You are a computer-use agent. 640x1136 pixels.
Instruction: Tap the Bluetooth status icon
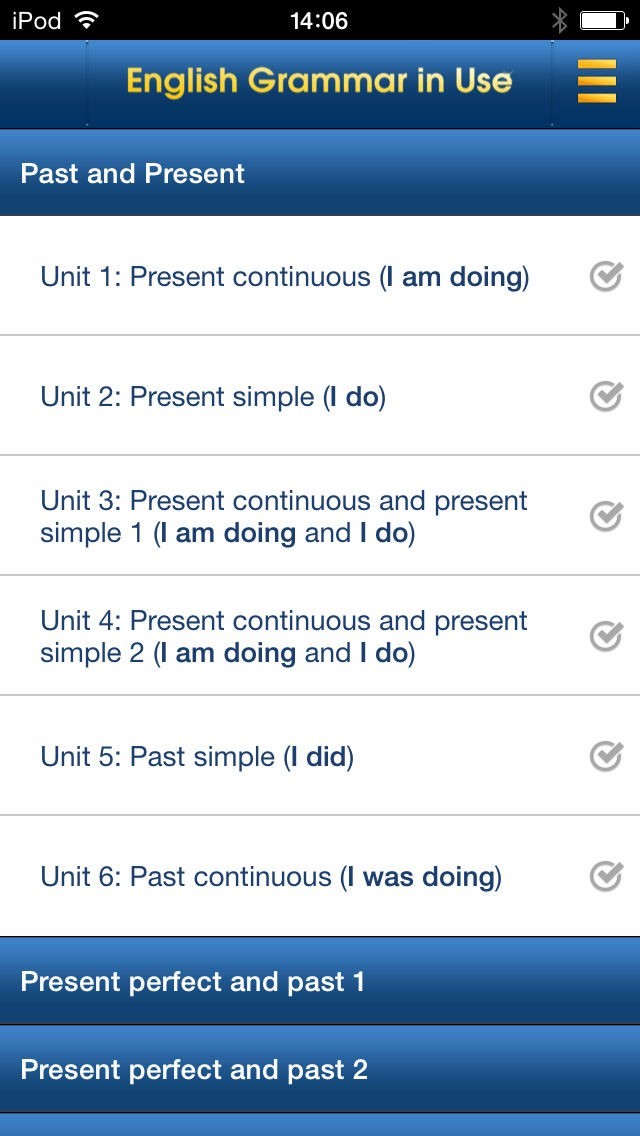click(559, 20)
